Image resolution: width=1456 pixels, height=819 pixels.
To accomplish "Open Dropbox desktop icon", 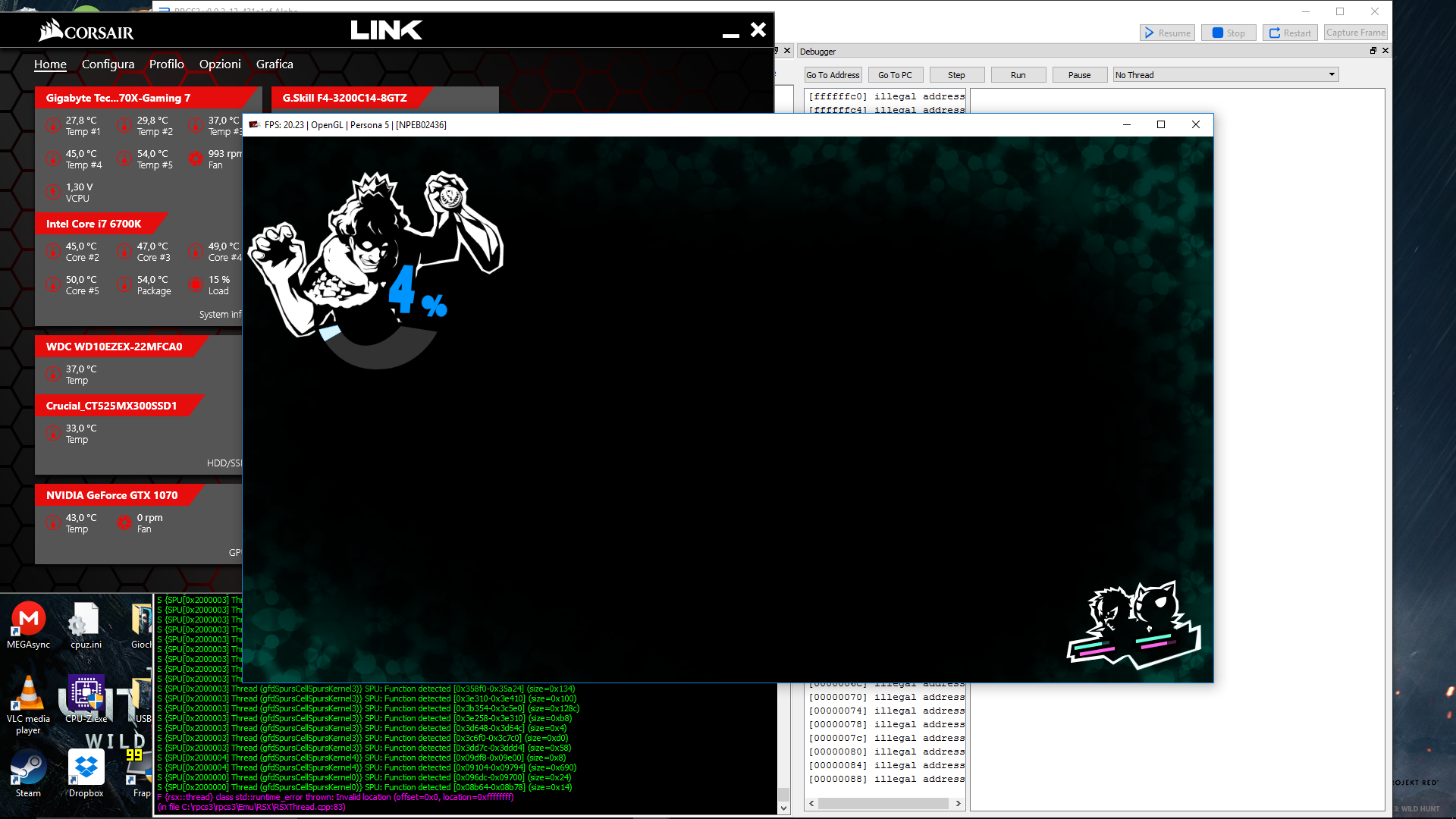I will [x=86, y=767].
